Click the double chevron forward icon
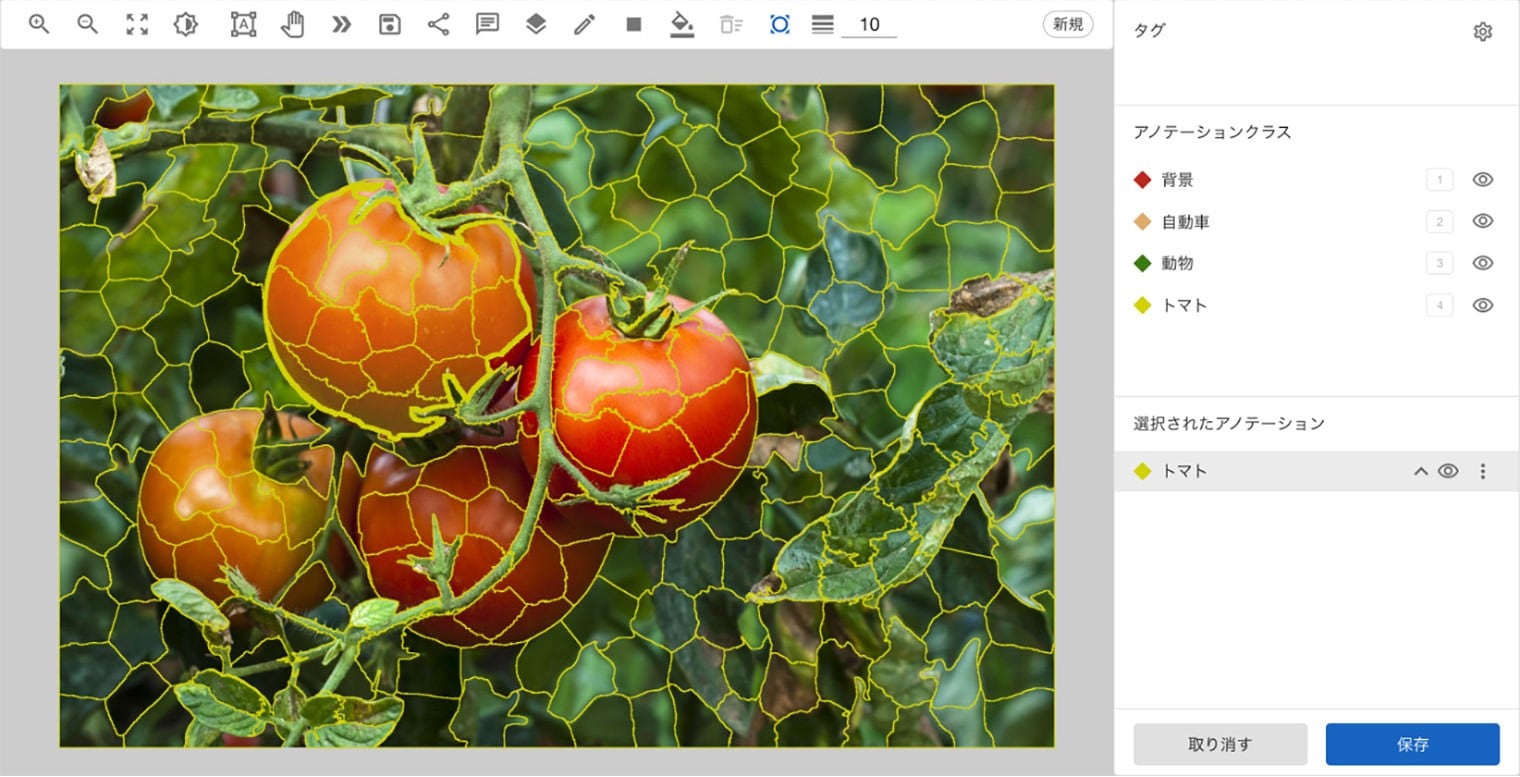Screen dimensions: 1520x777 pos(342,24)
